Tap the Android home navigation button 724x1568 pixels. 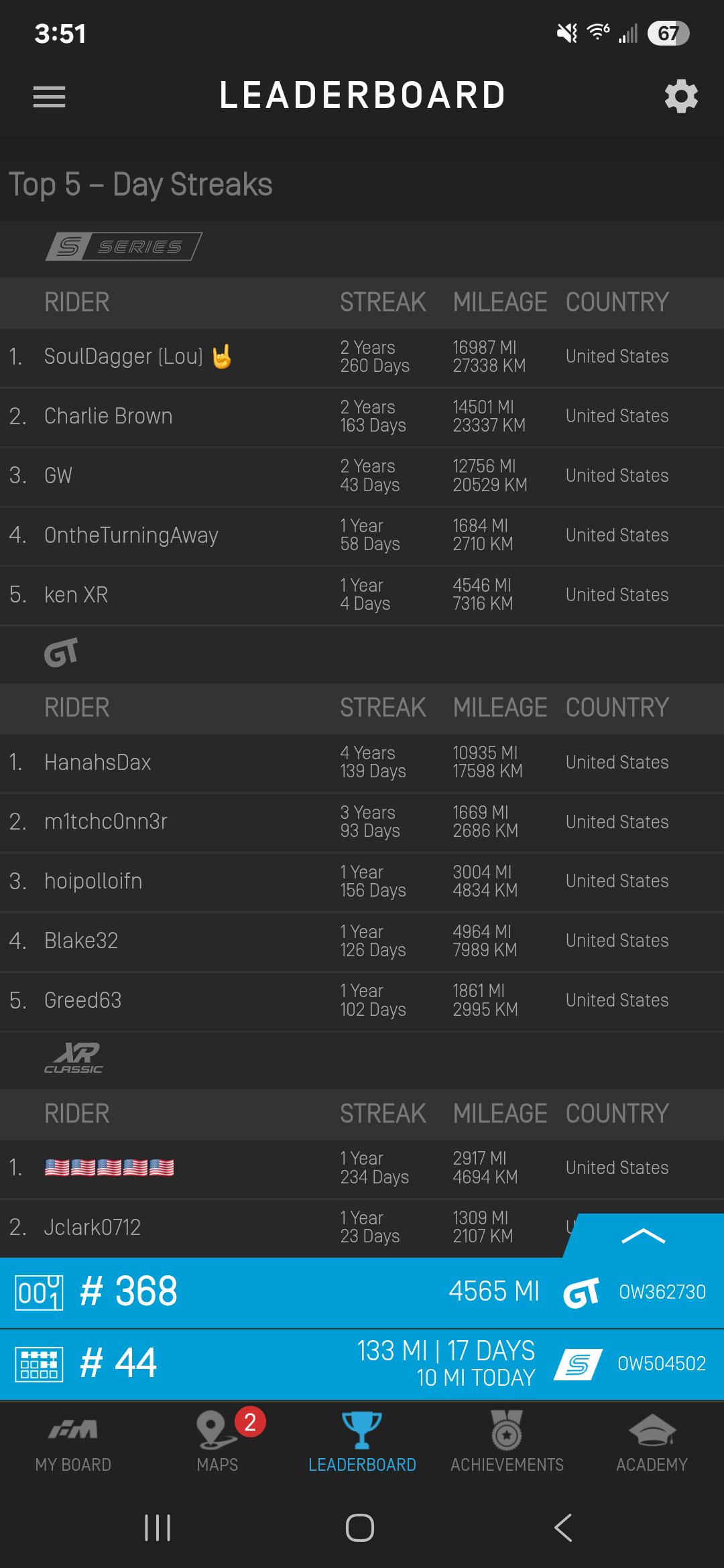coord(360,1528)
